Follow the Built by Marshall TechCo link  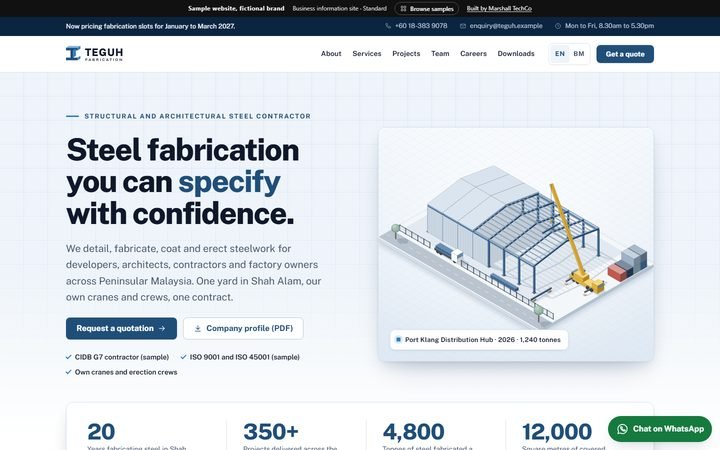[x=499, y=9]
